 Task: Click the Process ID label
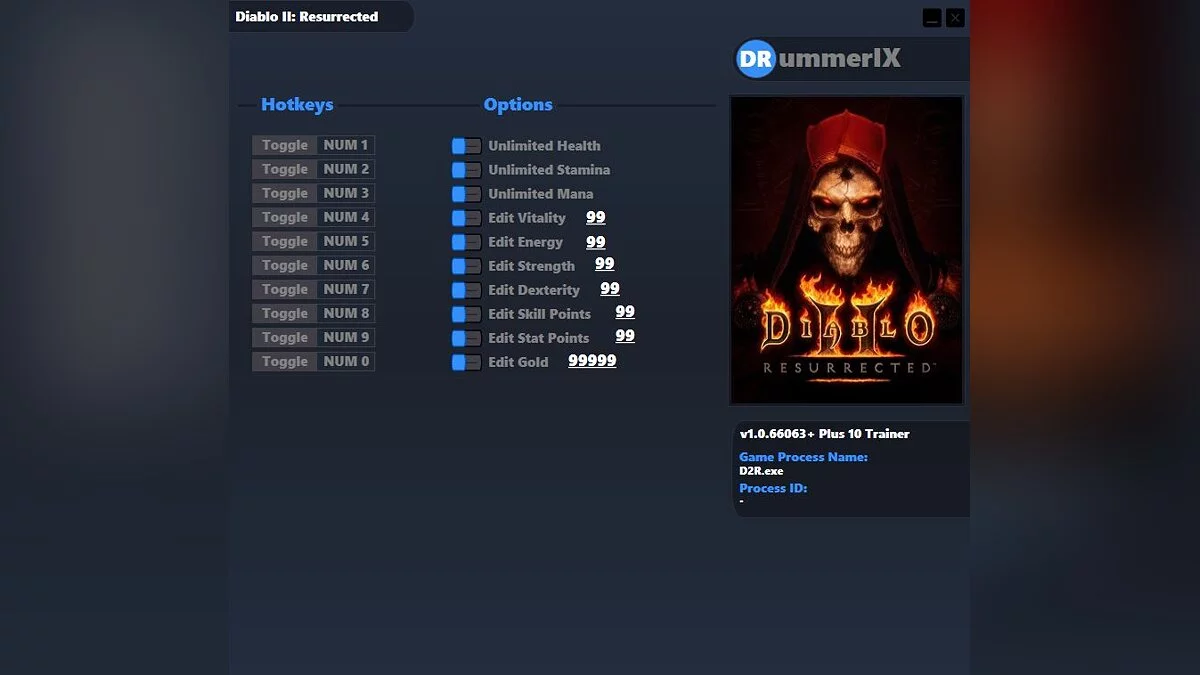click(773, 488)
